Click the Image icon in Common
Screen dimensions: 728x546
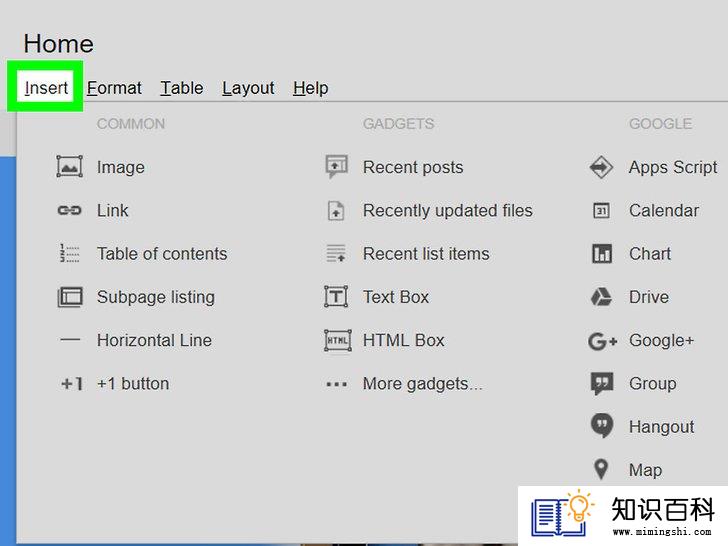[70, 167]
